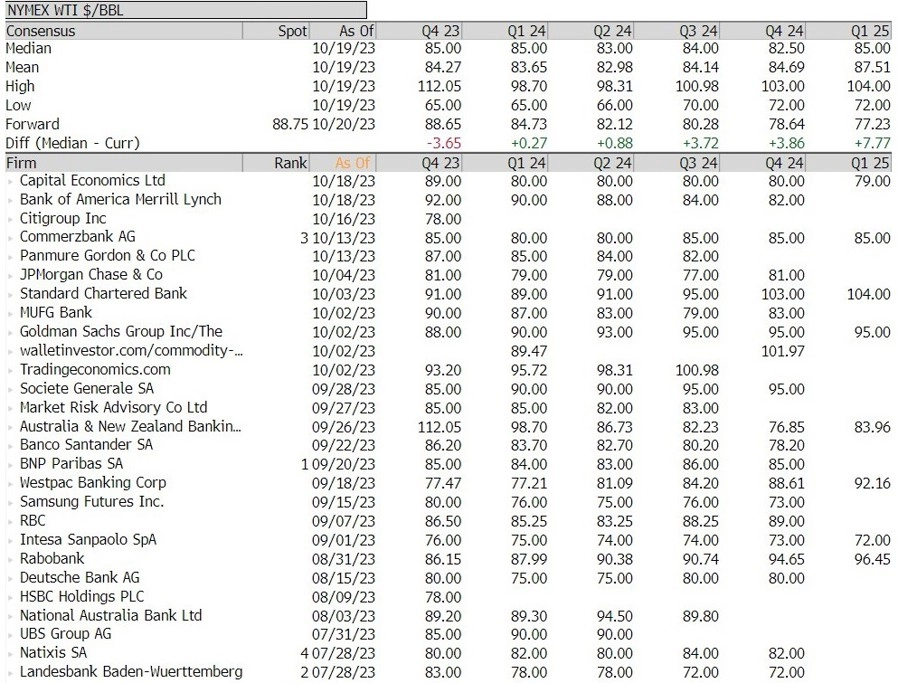Select the Low consensus row label
The width and height of the screenshot is (898, 683).
point(18,105)
